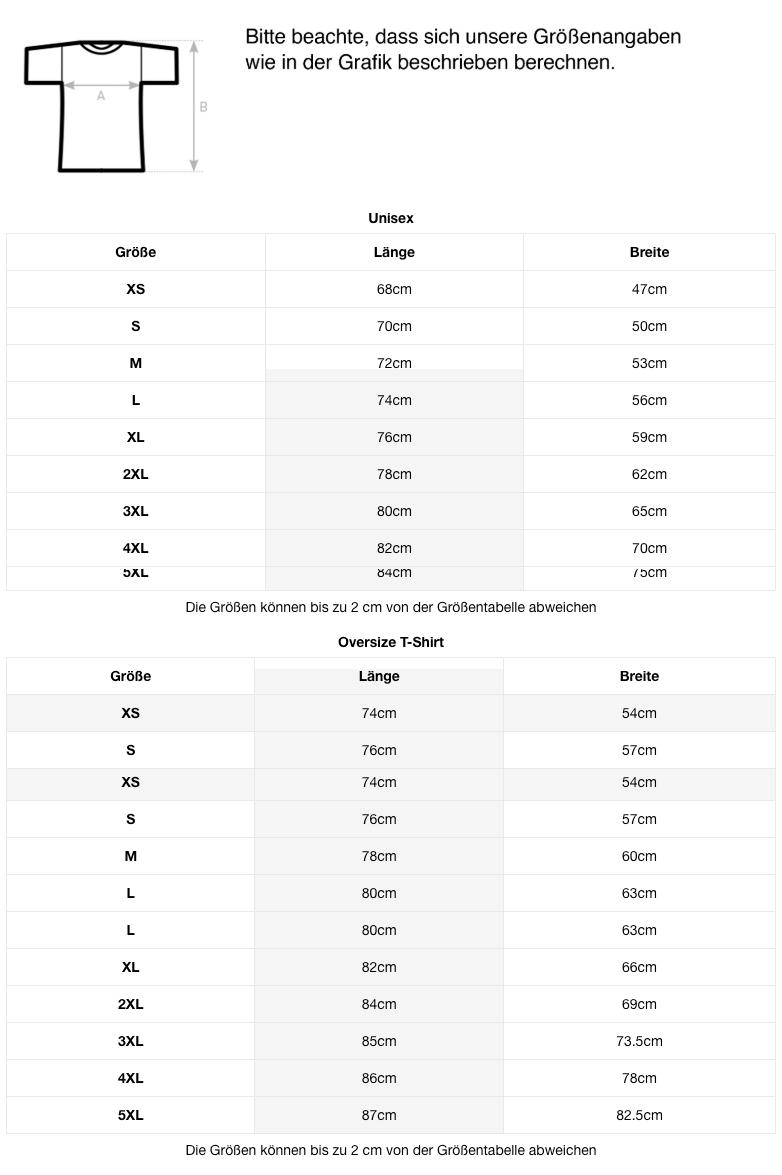
Task: Click Länge header in Oversize table
Action: click(379, 676)
